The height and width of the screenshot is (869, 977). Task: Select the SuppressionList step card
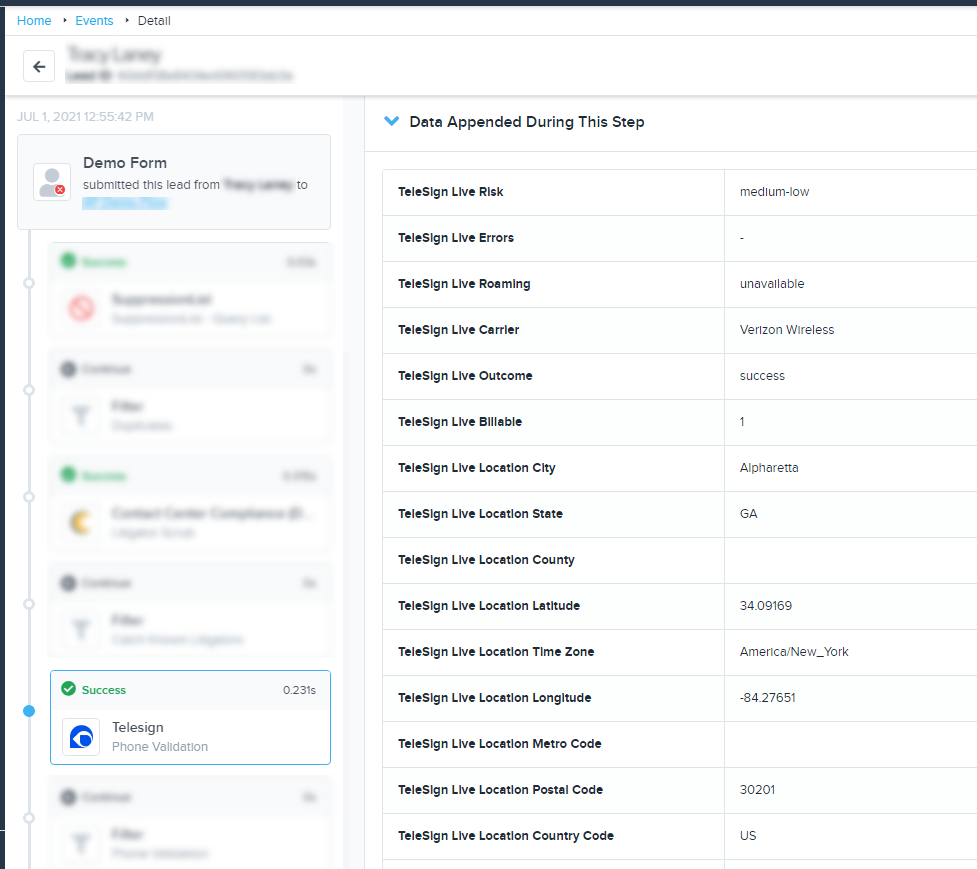(190, 289)
